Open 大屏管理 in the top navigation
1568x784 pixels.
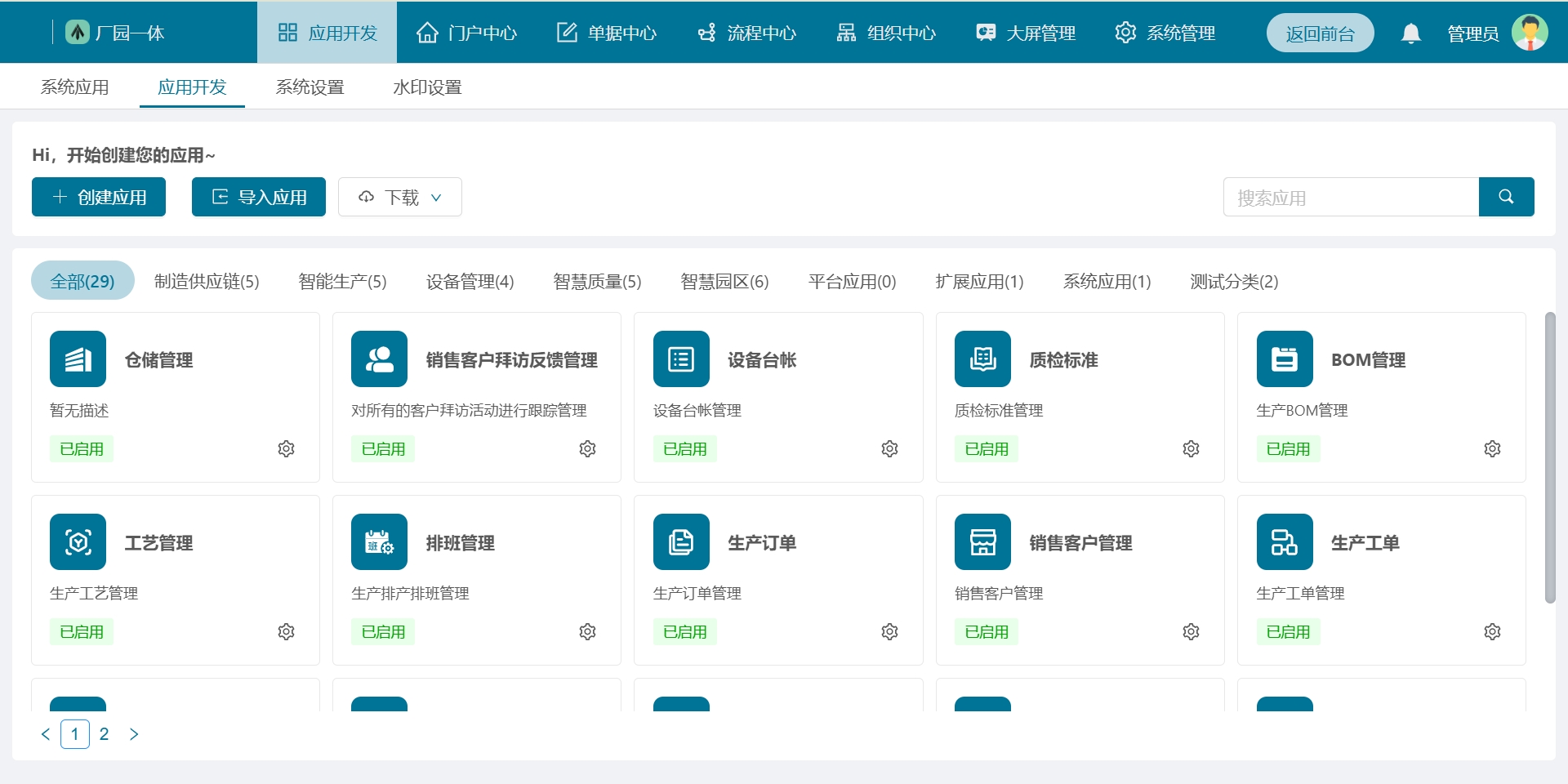coord(1025,33)
